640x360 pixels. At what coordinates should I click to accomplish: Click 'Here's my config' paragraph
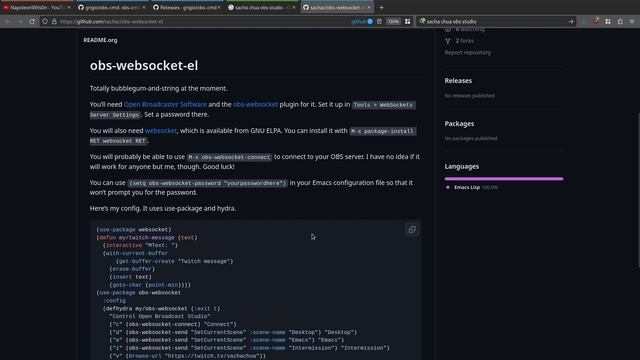click(163, 208)
